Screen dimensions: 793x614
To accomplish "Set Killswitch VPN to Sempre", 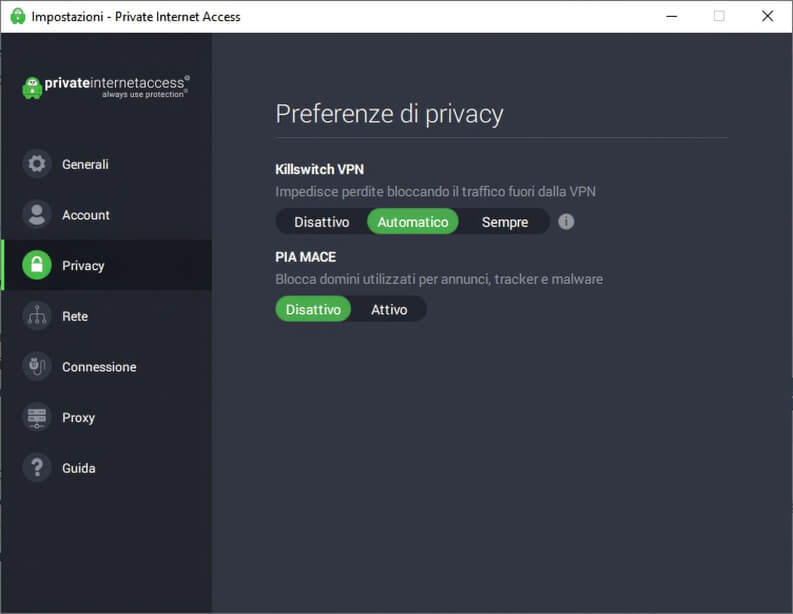I will click(x=505, y=222).
